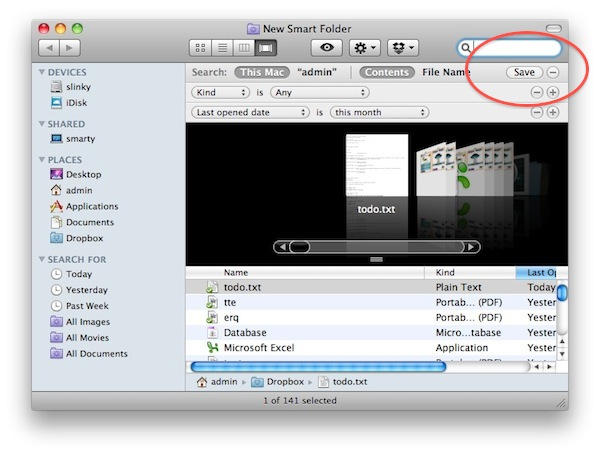The height and width of the screenshot is (454, 600).
Task: Collapse the DEVICES sidebar section
Action: pos(41,72)
